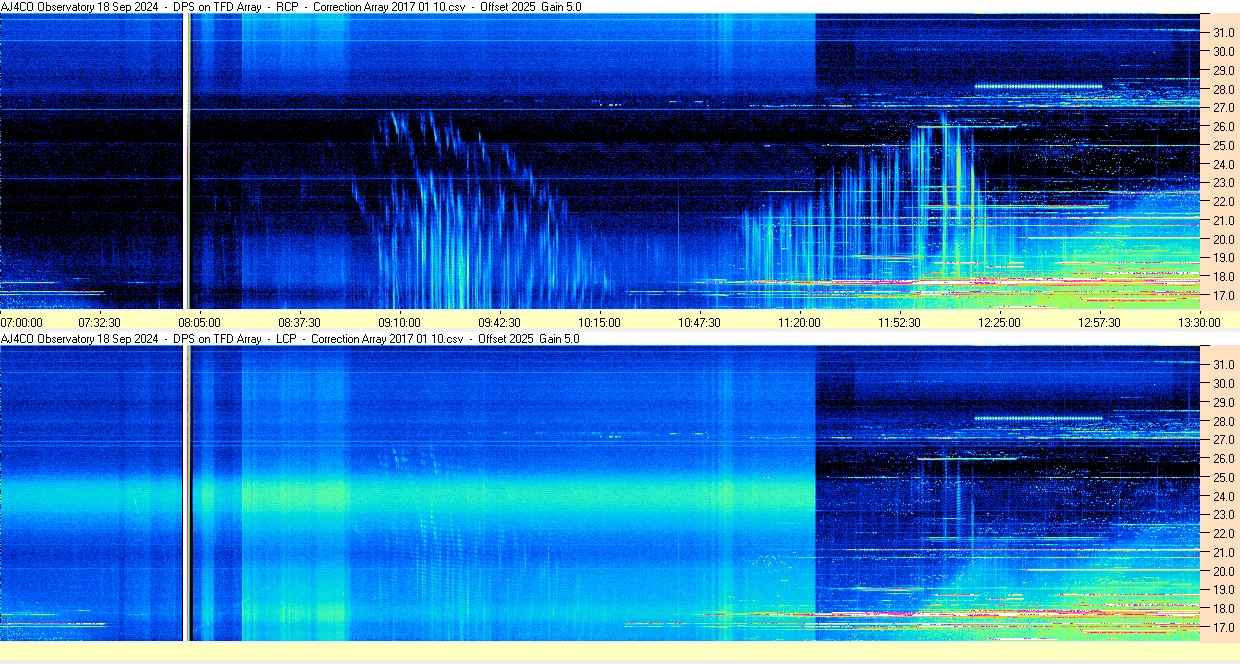1240x664 pixels.
Task: Click the 22.0 frequency label in LCP panel
Action: 1223,534
